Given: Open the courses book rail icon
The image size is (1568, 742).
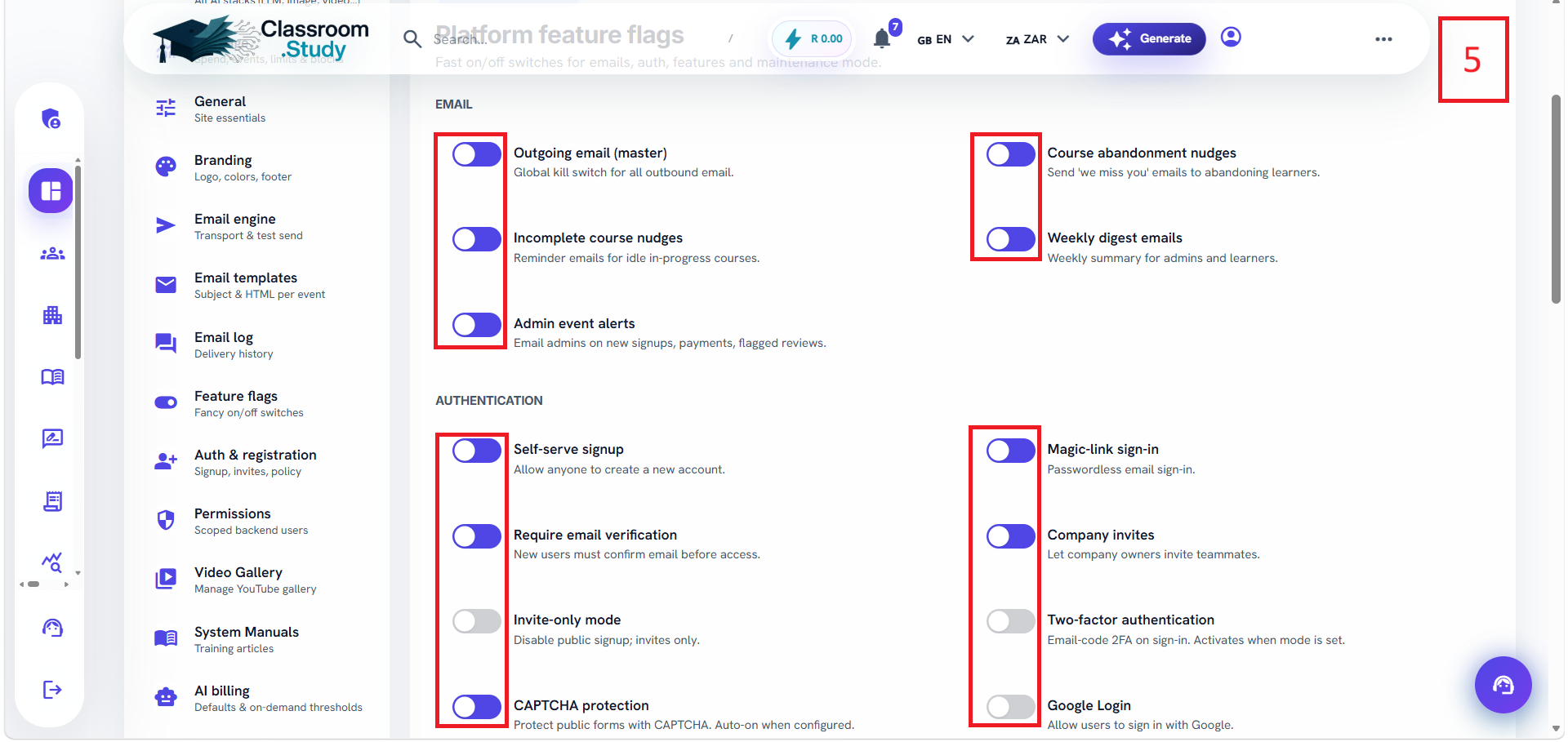Looking at the screenshot, I should coord(52,377).
